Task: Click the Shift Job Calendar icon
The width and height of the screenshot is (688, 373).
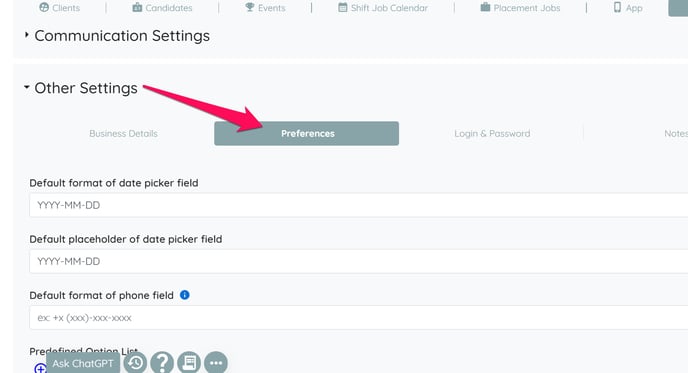Action: tap(343, 7)
